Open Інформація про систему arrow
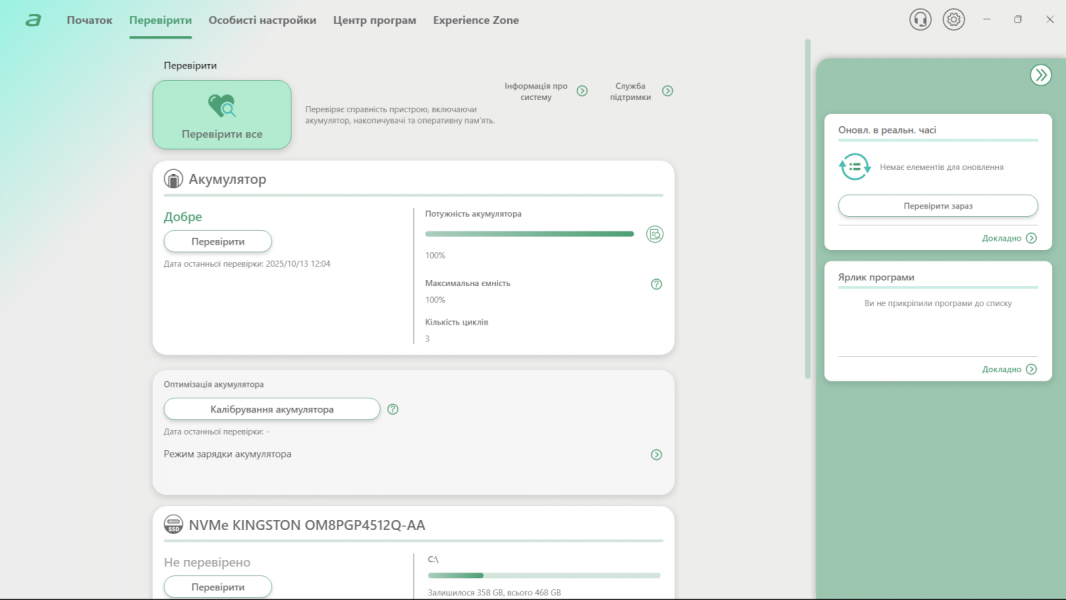1066x600 pixels. click(x=582, y=91)
